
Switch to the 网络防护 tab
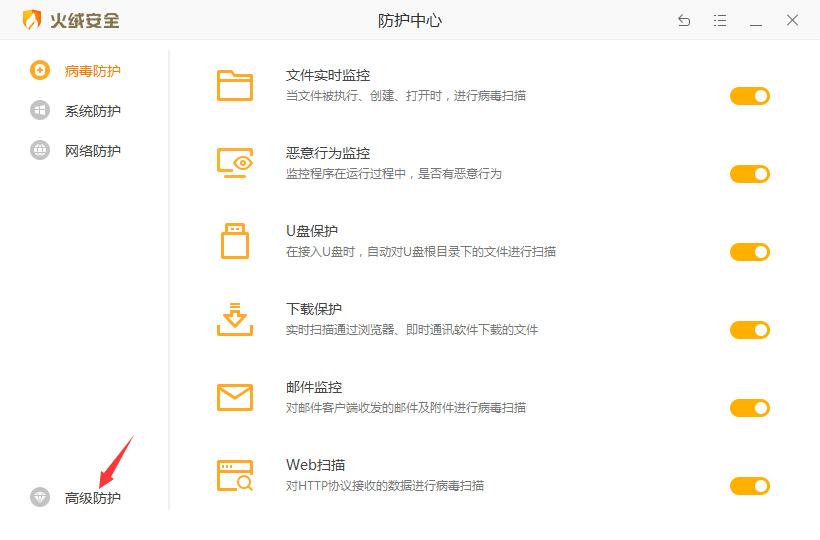point(93,151)
